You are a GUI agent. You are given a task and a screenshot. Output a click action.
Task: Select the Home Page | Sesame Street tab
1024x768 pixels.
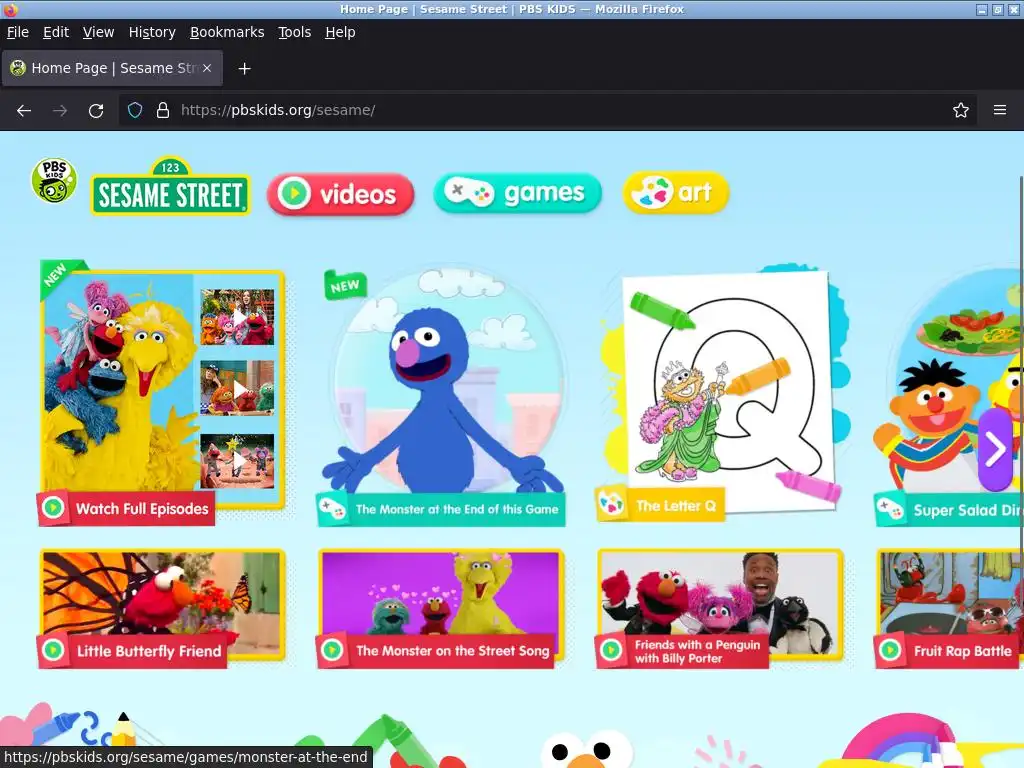click(x=112, y=68)
